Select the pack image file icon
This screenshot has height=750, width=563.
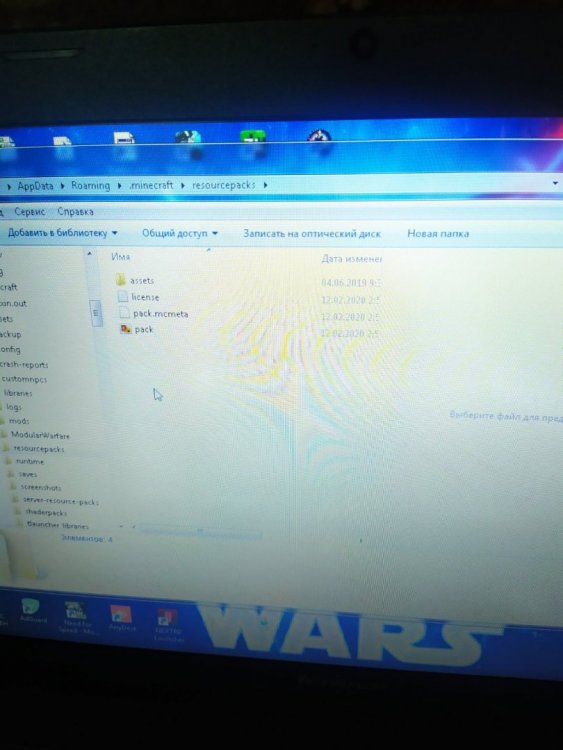[x=126, y=329]
